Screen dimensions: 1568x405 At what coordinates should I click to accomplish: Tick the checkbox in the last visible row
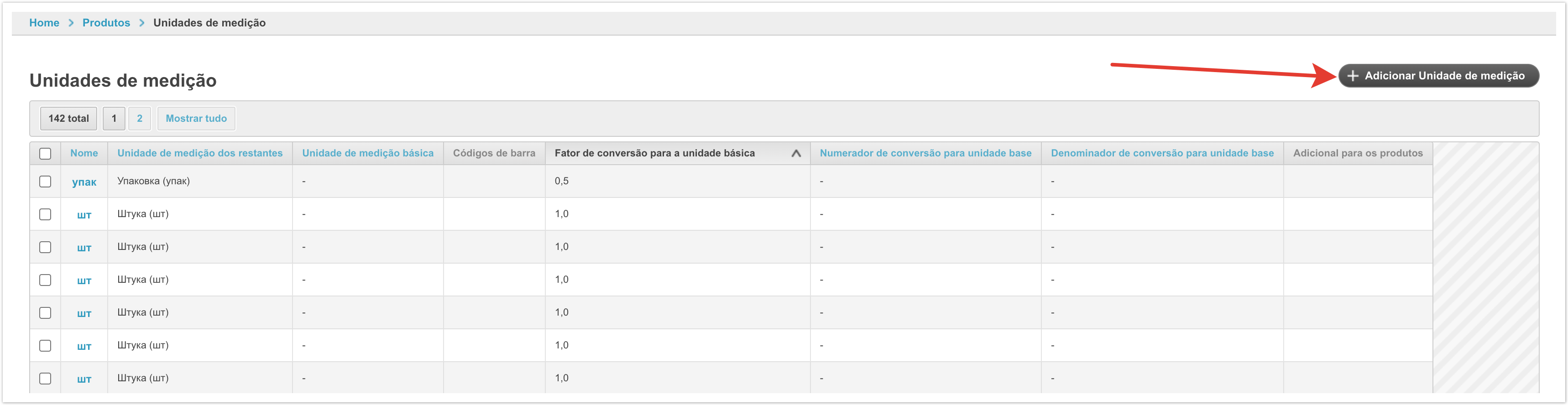(45, 378)
